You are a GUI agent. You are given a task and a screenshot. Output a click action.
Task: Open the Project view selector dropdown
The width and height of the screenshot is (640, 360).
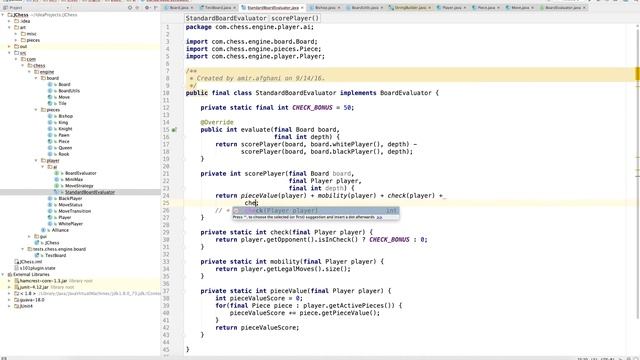click(x=68, y=8)
